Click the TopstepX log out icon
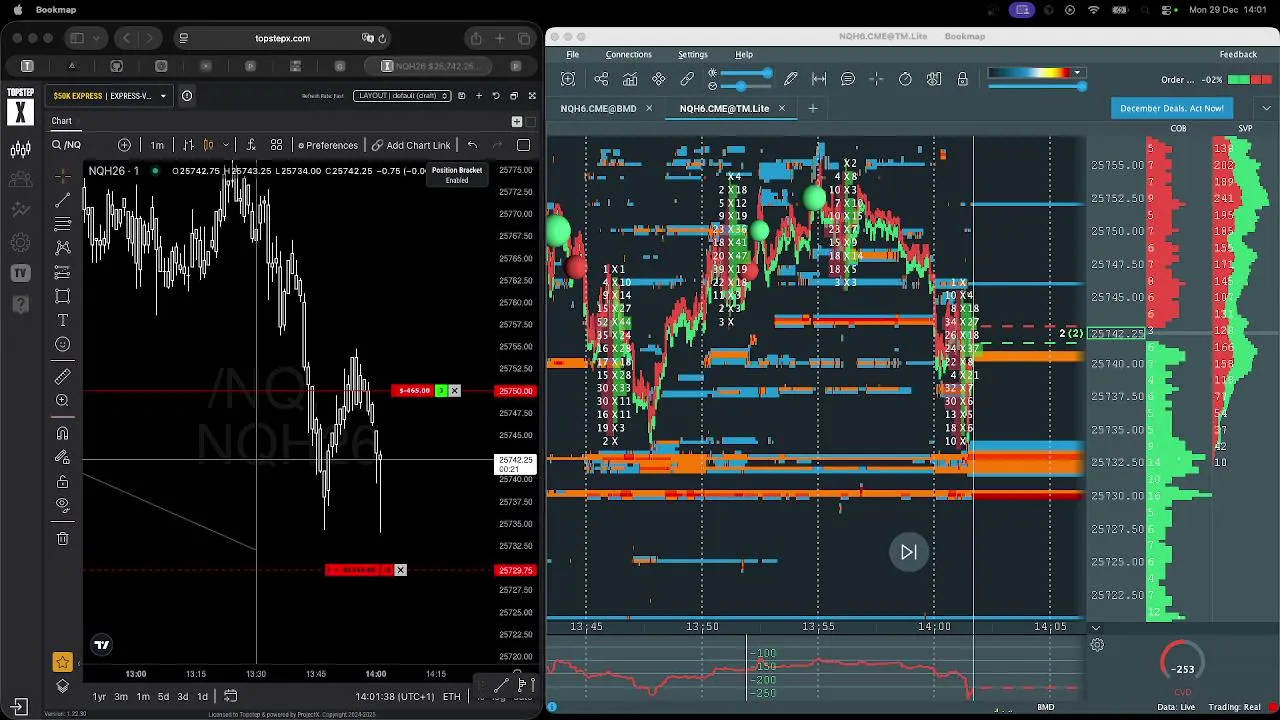Screen dimensions: 1280x720 point(20,707)
